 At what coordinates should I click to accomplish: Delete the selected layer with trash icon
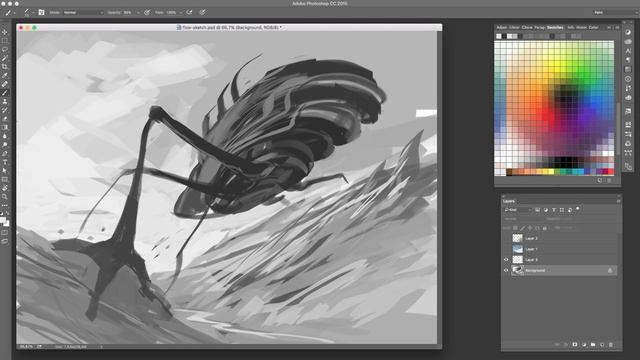coord(611,344)
